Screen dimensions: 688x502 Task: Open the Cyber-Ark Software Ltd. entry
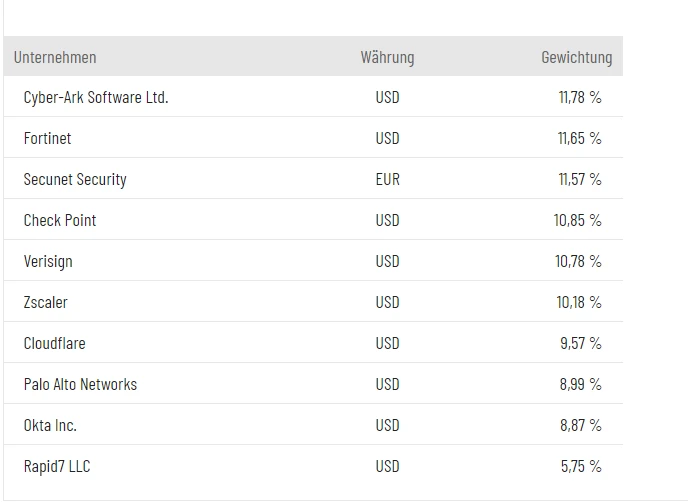click(x=96, y=98)
